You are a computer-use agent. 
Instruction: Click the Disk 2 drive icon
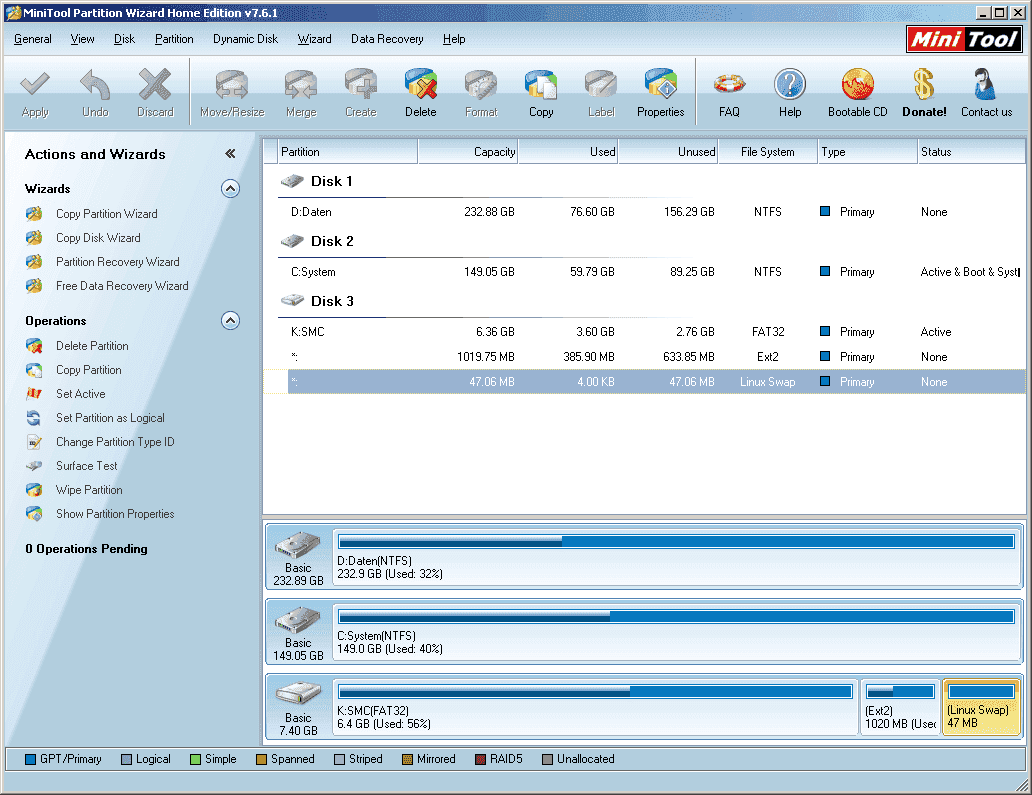(292, 241)
